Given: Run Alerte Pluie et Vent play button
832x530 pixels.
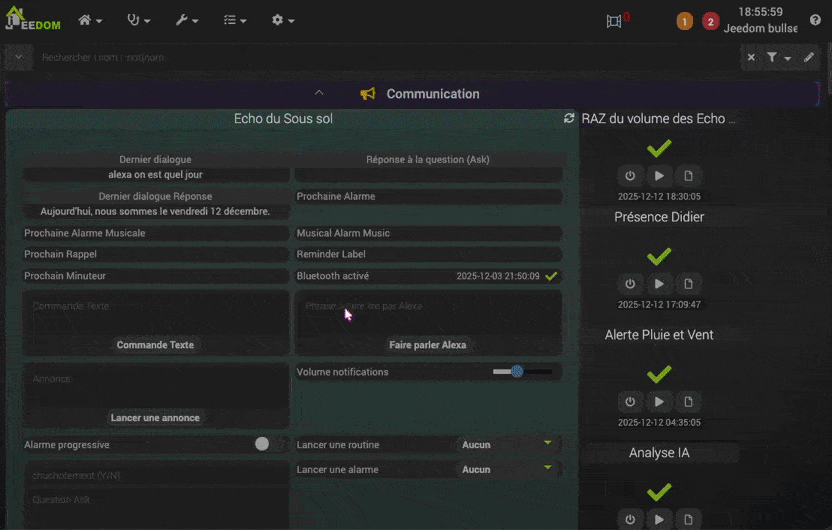Looking at the screenshot, I should coord(659,402).
